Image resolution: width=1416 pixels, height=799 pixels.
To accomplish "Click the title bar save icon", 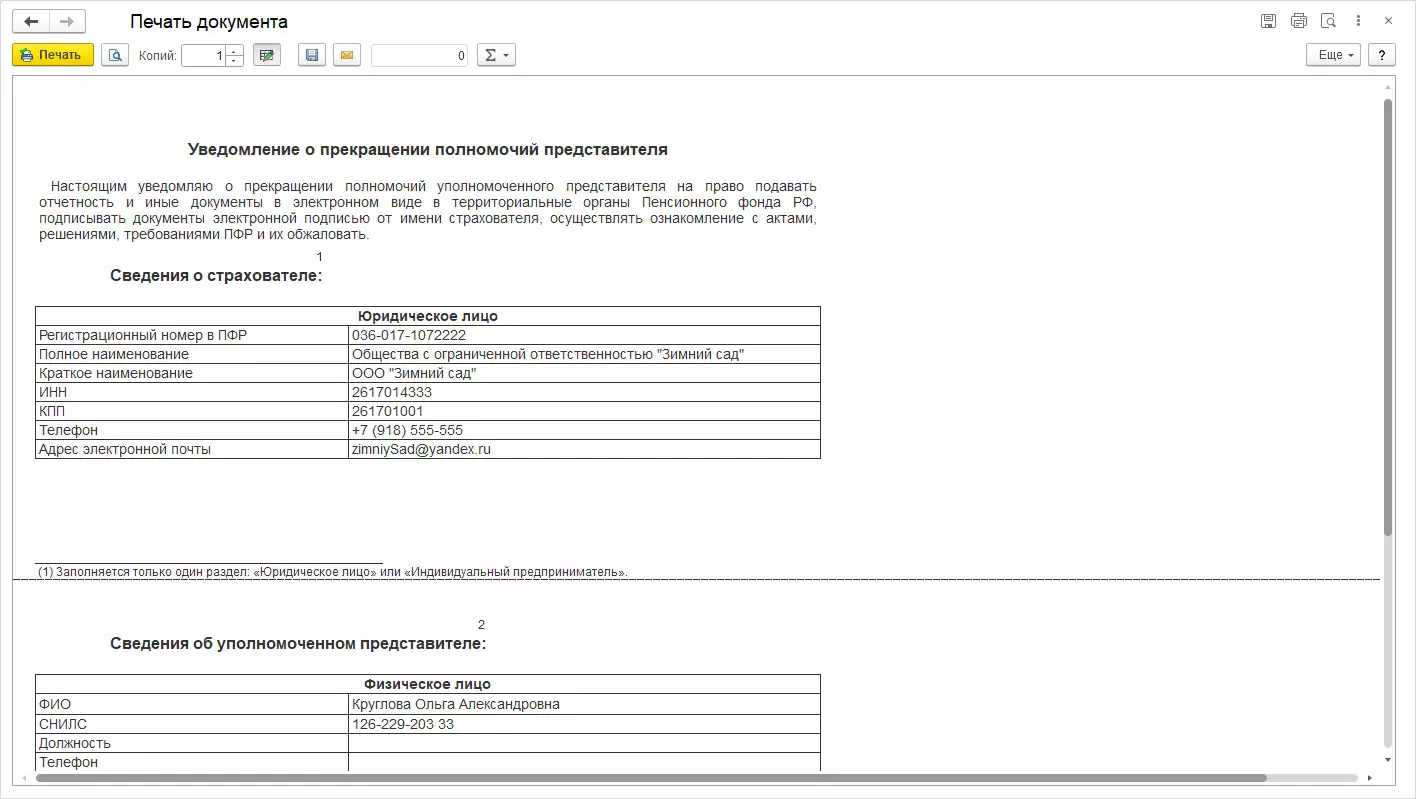I will pyautogui.click(x=1269, y=21).
